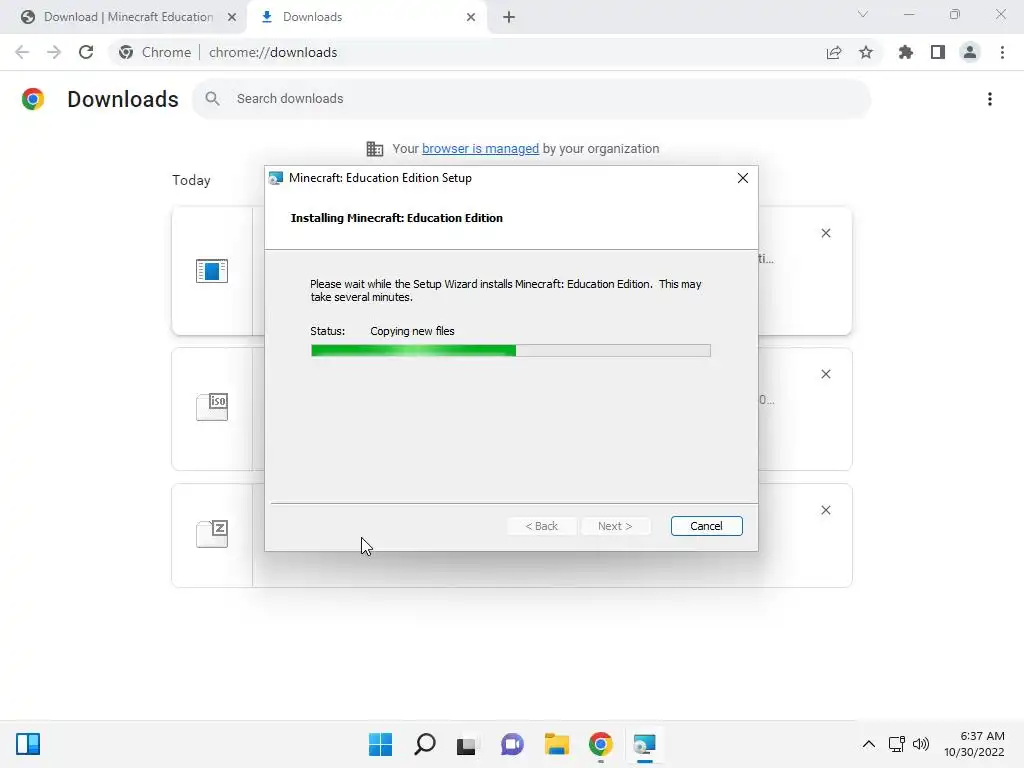Image resolution: width=1024 pixels, height=768 pixels.
Task: Go forward to the next page
Action: [x=54, y=52]
